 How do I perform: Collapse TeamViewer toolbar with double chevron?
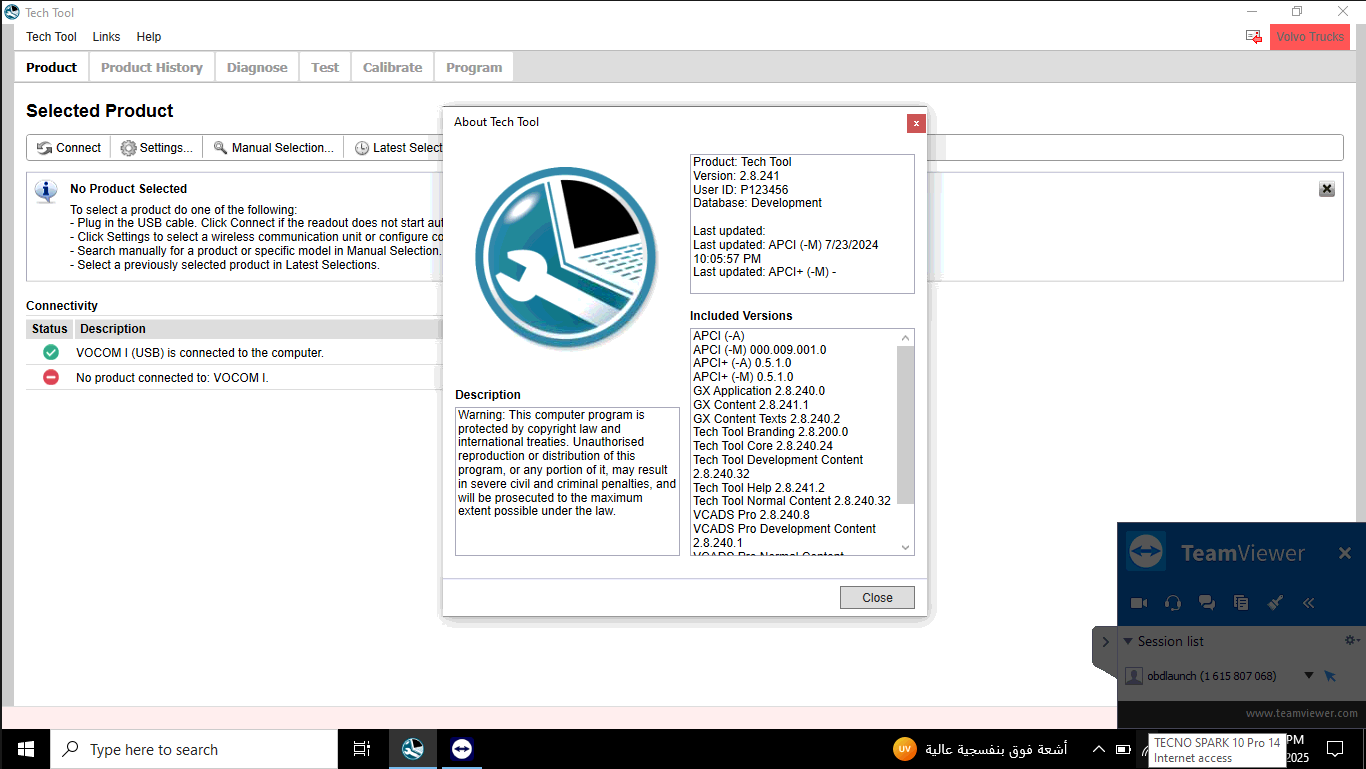1308,603
